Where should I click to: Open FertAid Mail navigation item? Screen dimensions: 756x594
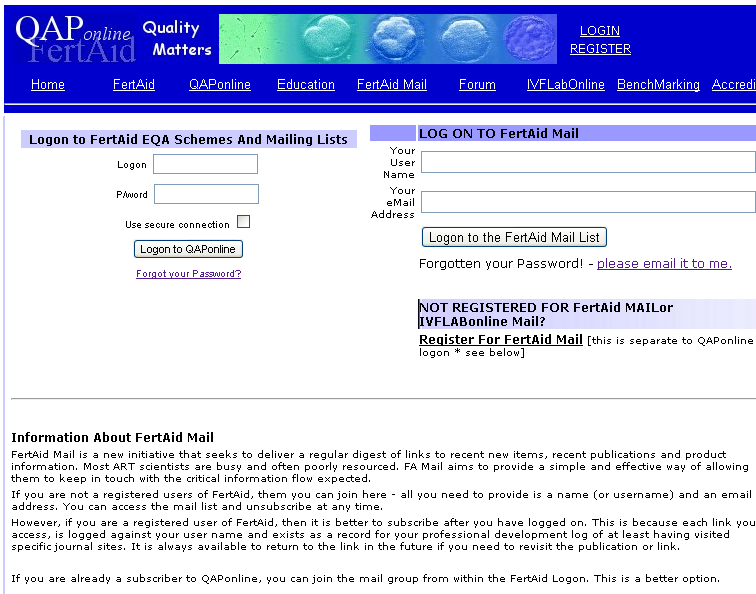[x=392, y=84]
